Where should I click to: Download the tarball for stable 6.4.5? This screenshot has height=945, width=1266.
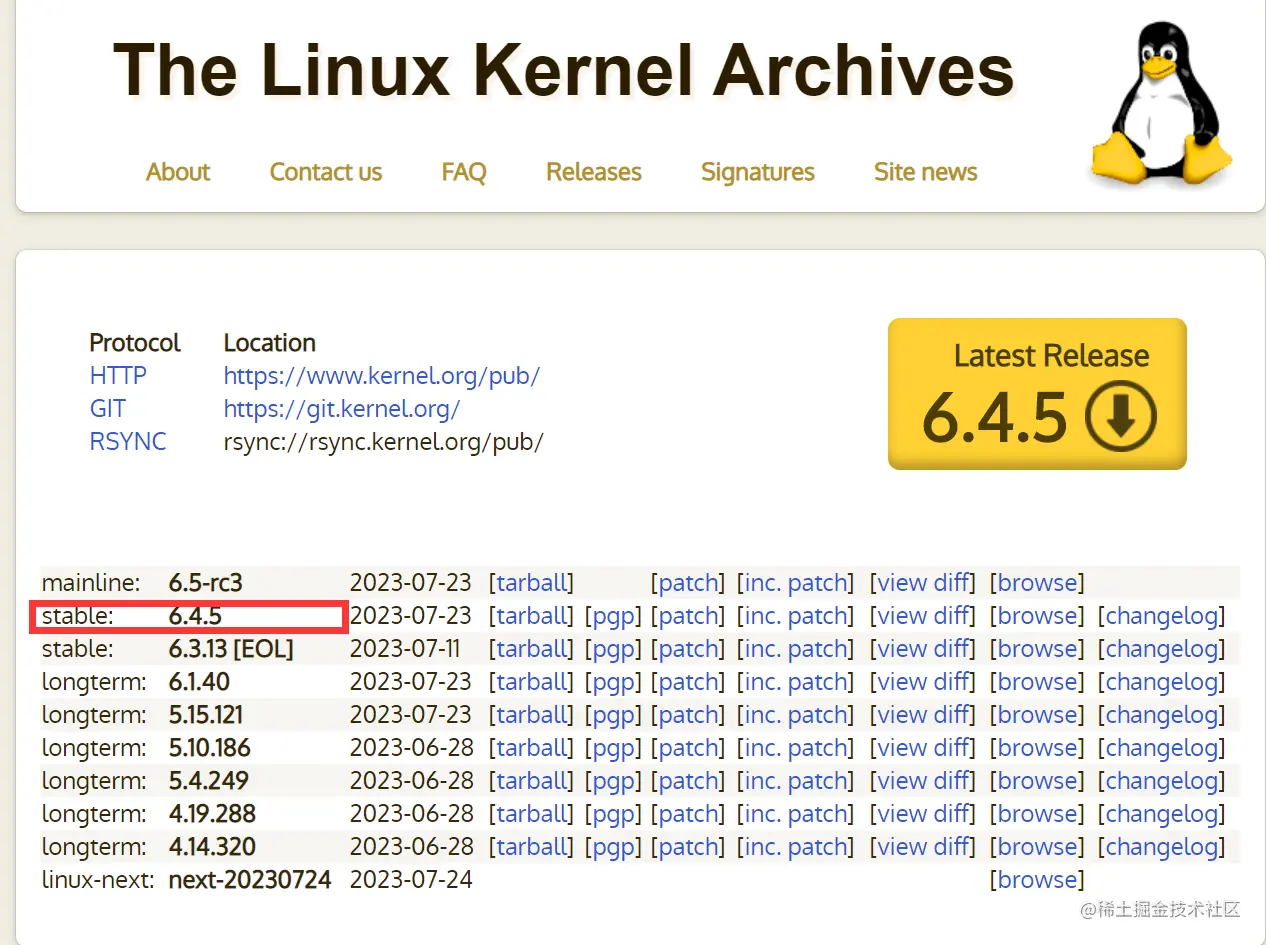point(532,616)
